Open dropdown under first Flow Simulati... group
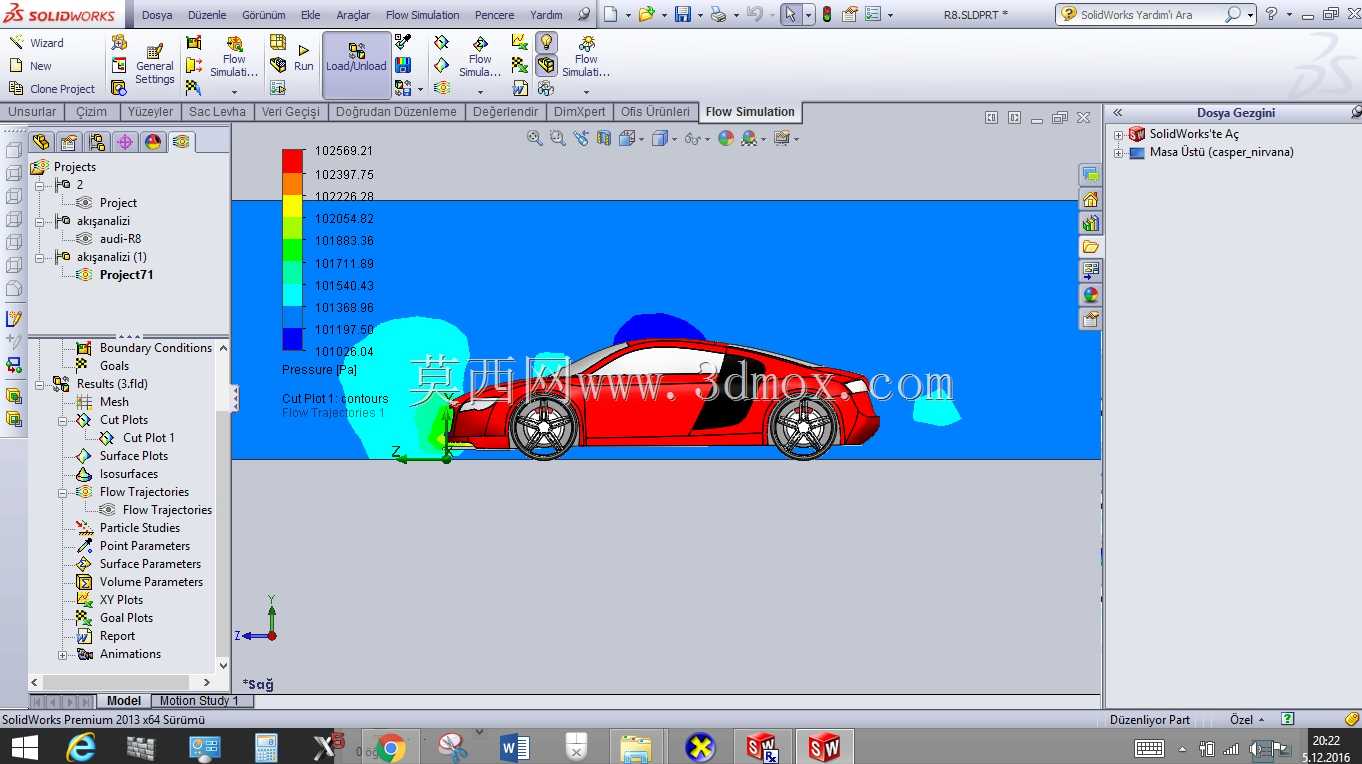The width and height of the screenshot is (1362, 764). click(234, 92)
